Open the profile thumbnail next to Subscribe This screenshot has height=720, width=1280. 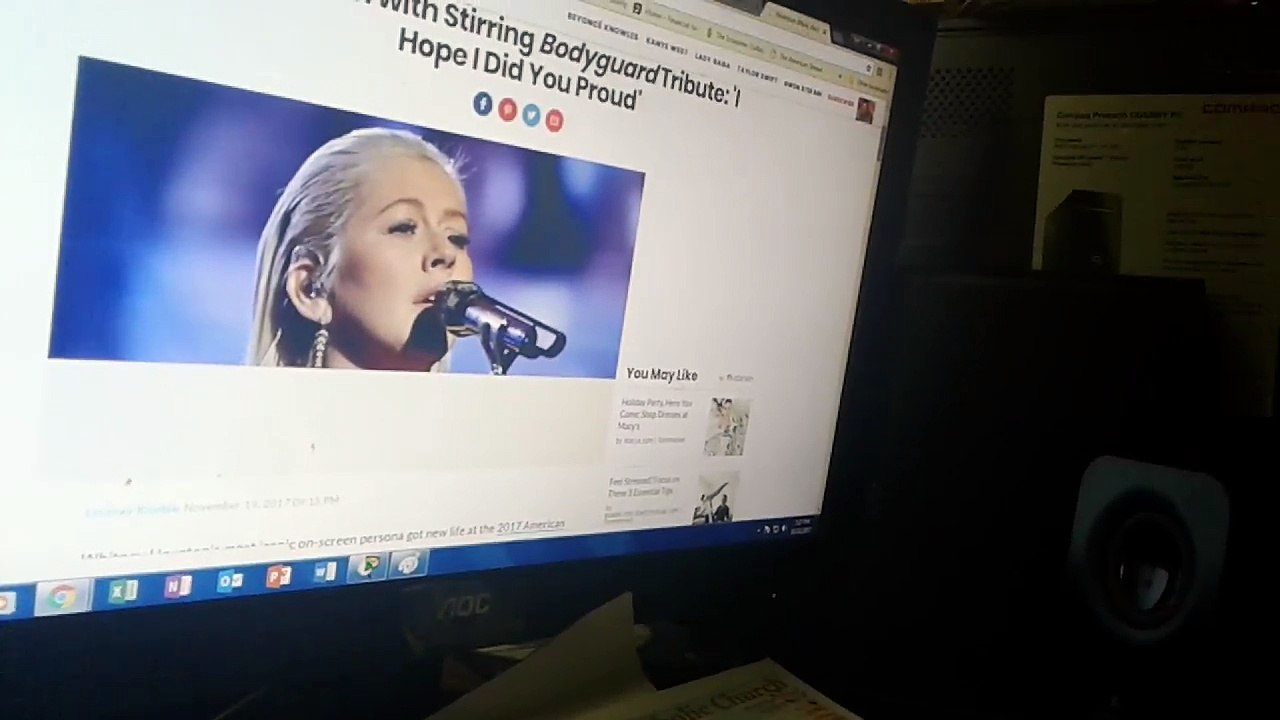point(865,110)
